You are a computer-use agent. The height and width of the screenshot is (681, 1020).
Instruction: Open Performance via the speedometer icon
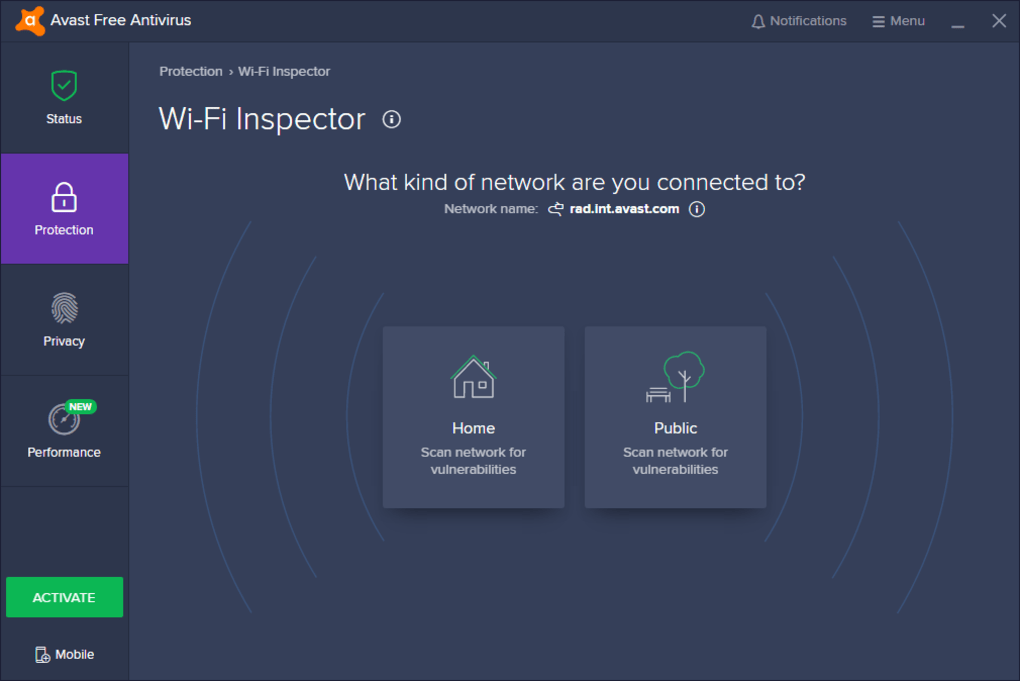pos(63,419)
